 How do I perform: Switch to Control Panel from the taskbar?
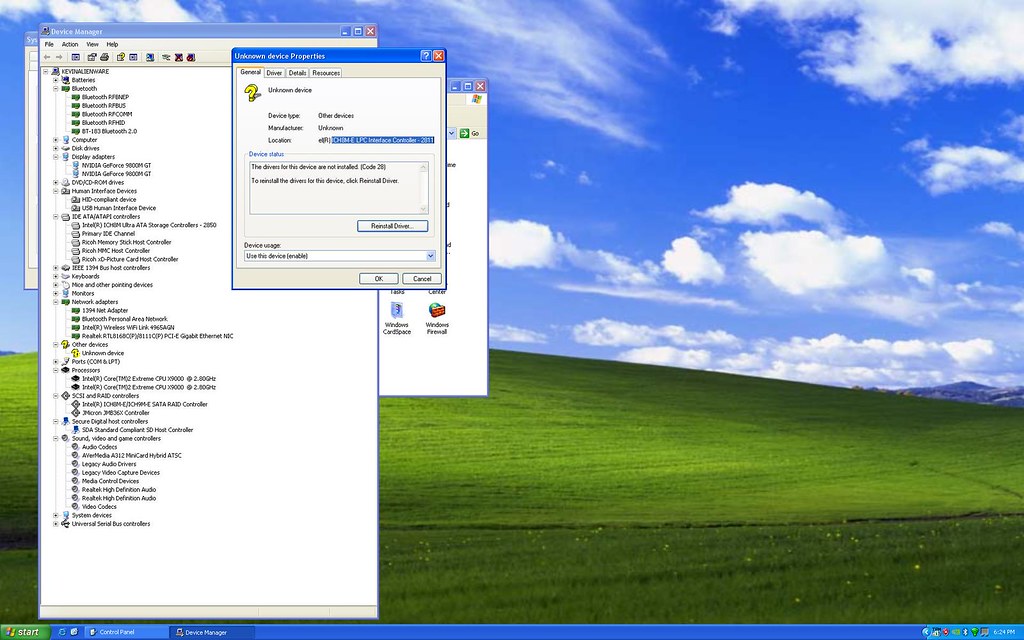[x=125, y=632]
